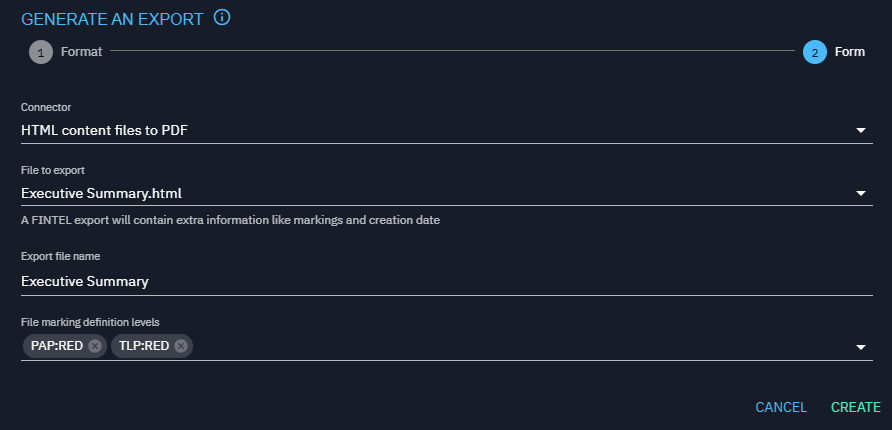The height and width of the screenshot is (430, 892).
Task: Expand the Connector dropdown arrow
Action: tap(861, 130)
